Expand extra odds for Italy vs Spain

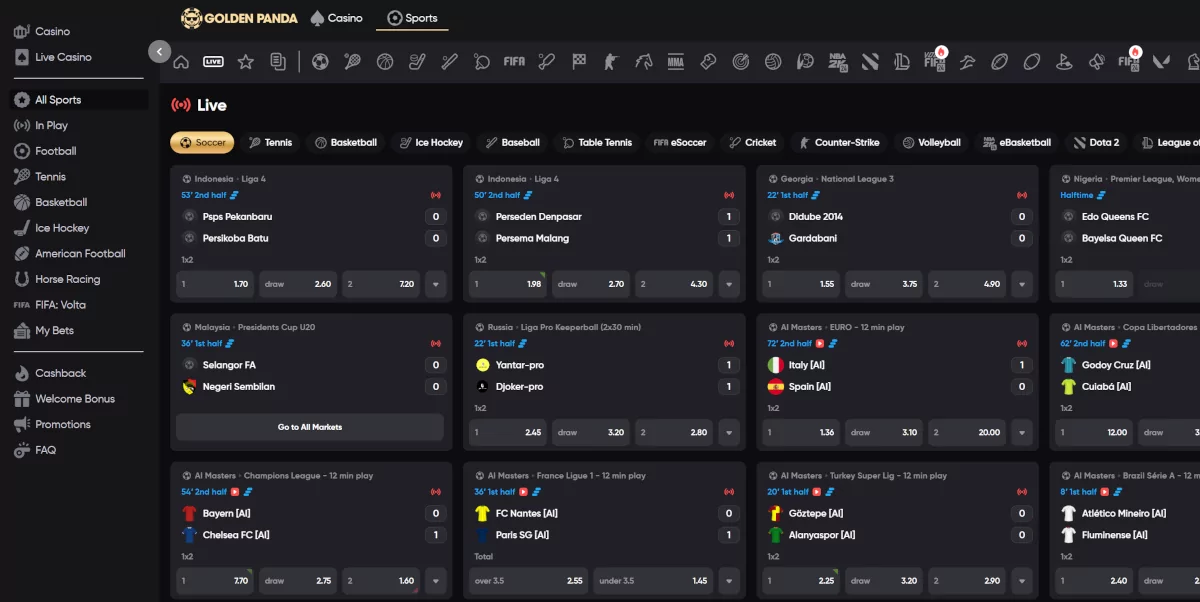[1021, 432]
